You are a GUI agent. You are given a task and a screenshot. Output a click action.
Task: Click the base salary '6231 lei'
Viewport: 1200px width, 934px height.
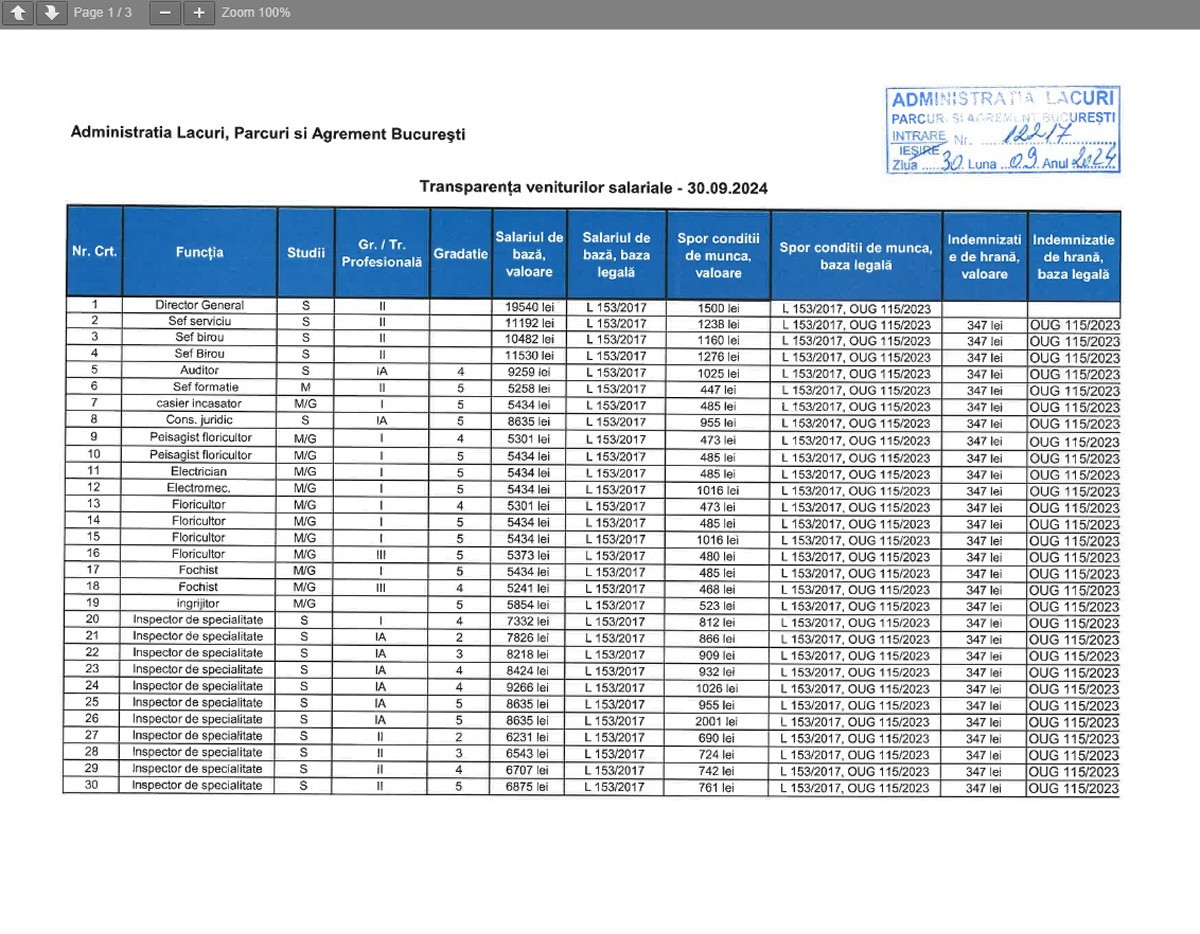529,737
